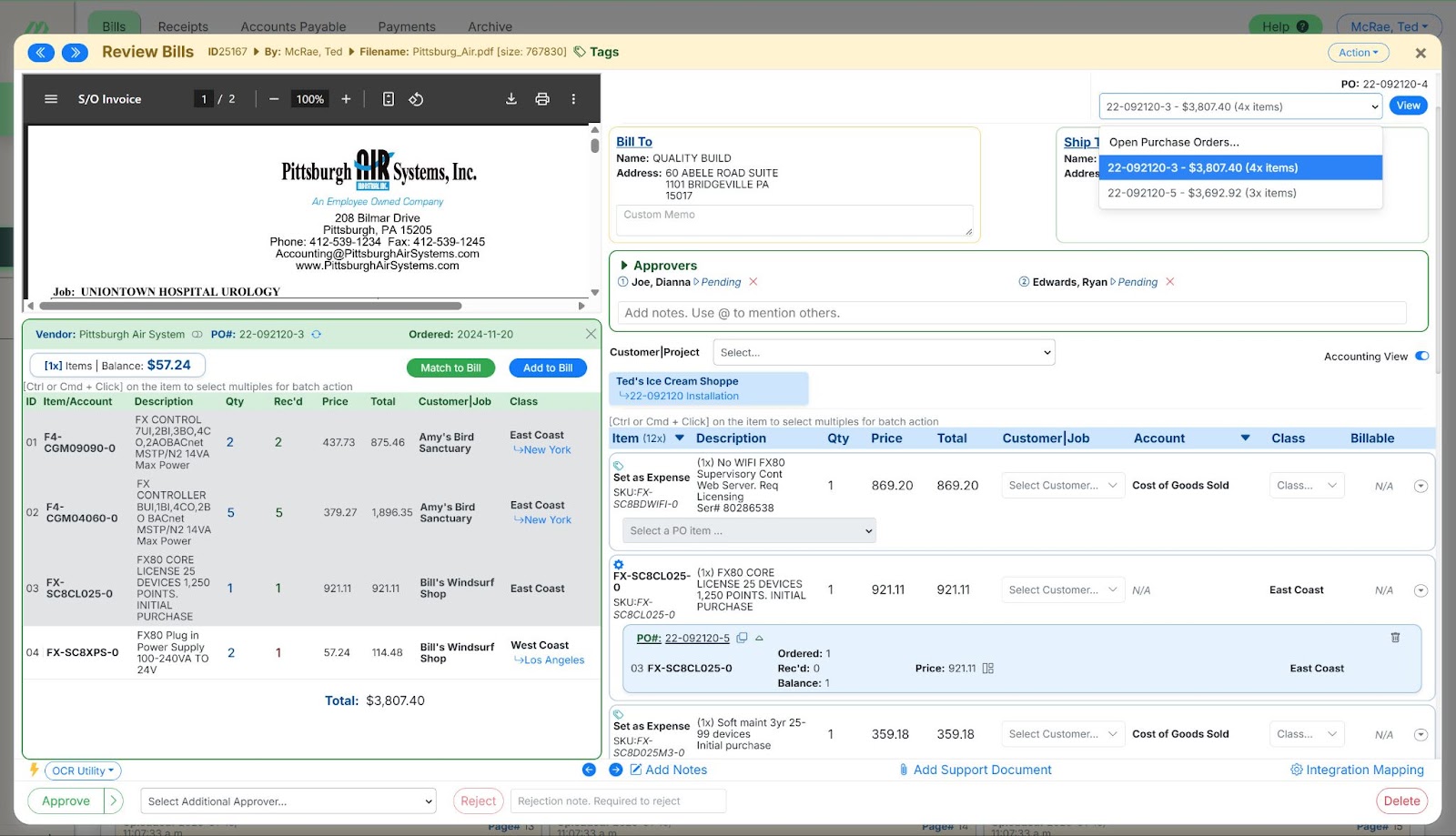Open row options for FX80 CORE LICENSE item
Image resolution: width=1456 pixels, height=836 pixels.
[1421, 591]
